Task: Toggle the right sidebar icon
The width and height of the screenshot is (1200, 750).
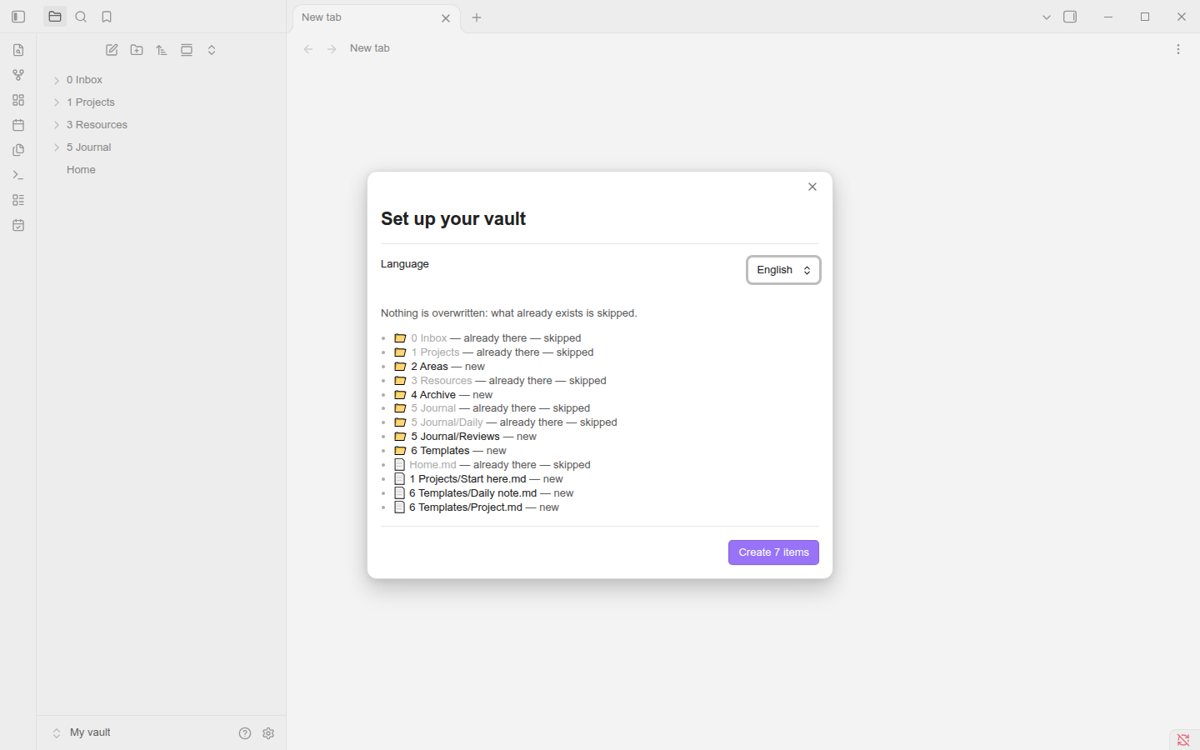Action: pos(1070,17)
